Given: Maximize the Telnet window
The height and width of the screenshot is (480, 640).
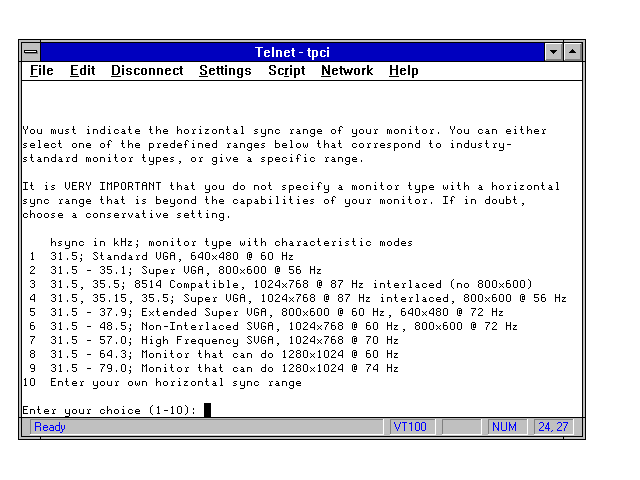Looking at the screenshot, I should point(573,51).
